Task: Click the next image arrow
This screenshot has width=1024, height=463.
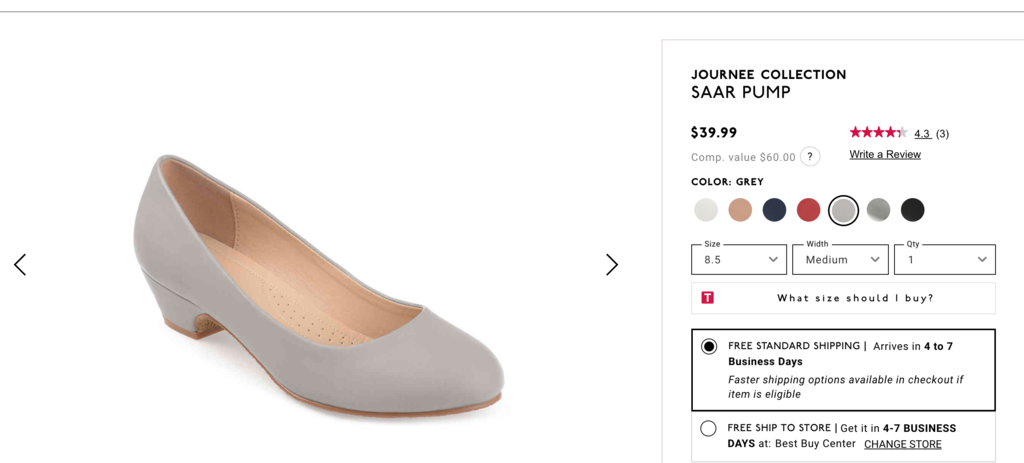Action: pyautogui.click(x=612, y=265)
